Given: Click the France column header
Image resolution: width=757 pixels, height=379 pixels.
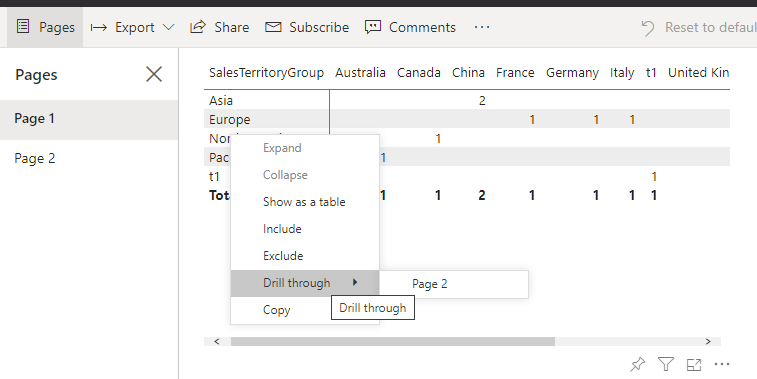Looking at the screenshot, I should coord(515,73).
